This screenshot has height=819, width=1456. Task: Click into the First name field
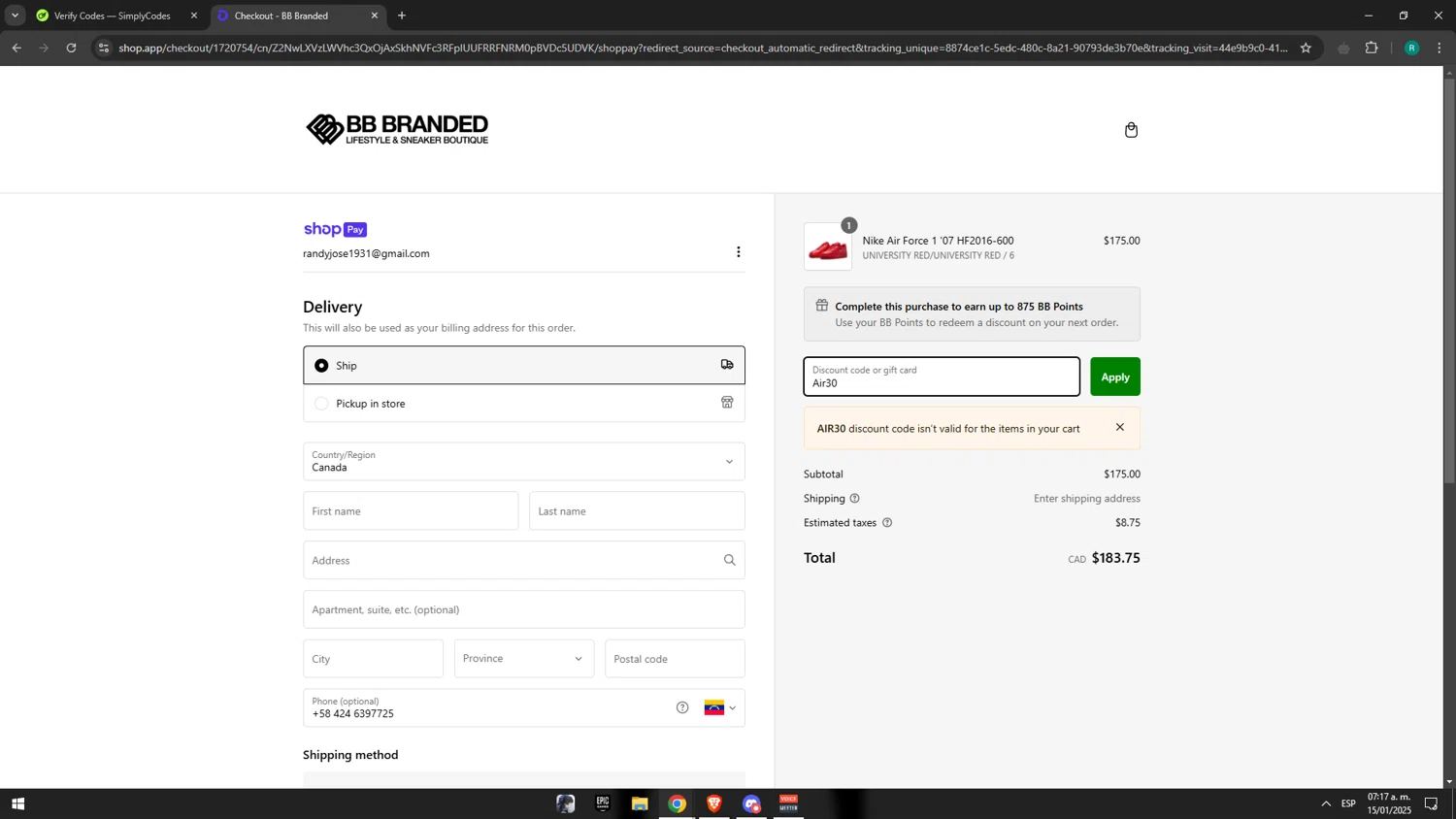411,510
